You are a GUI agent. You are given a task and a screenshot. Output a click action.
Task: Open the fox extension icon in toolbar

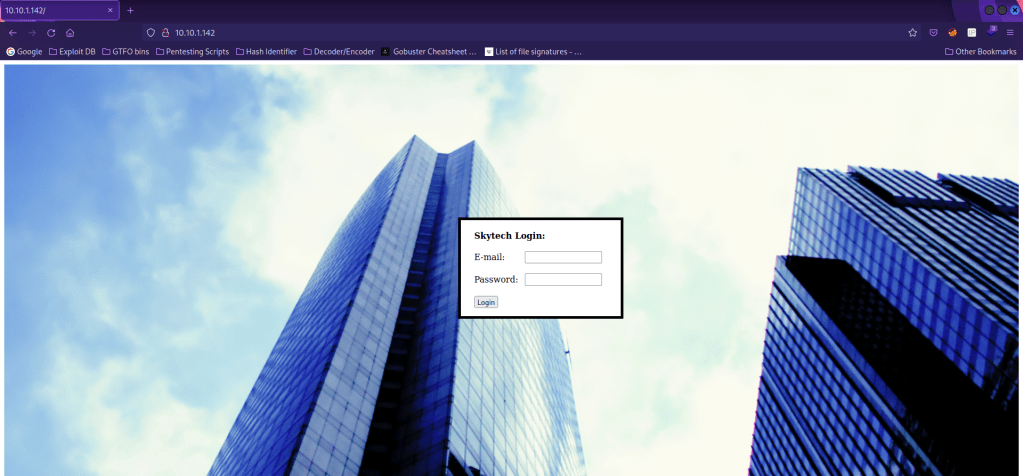coord(953,32)
